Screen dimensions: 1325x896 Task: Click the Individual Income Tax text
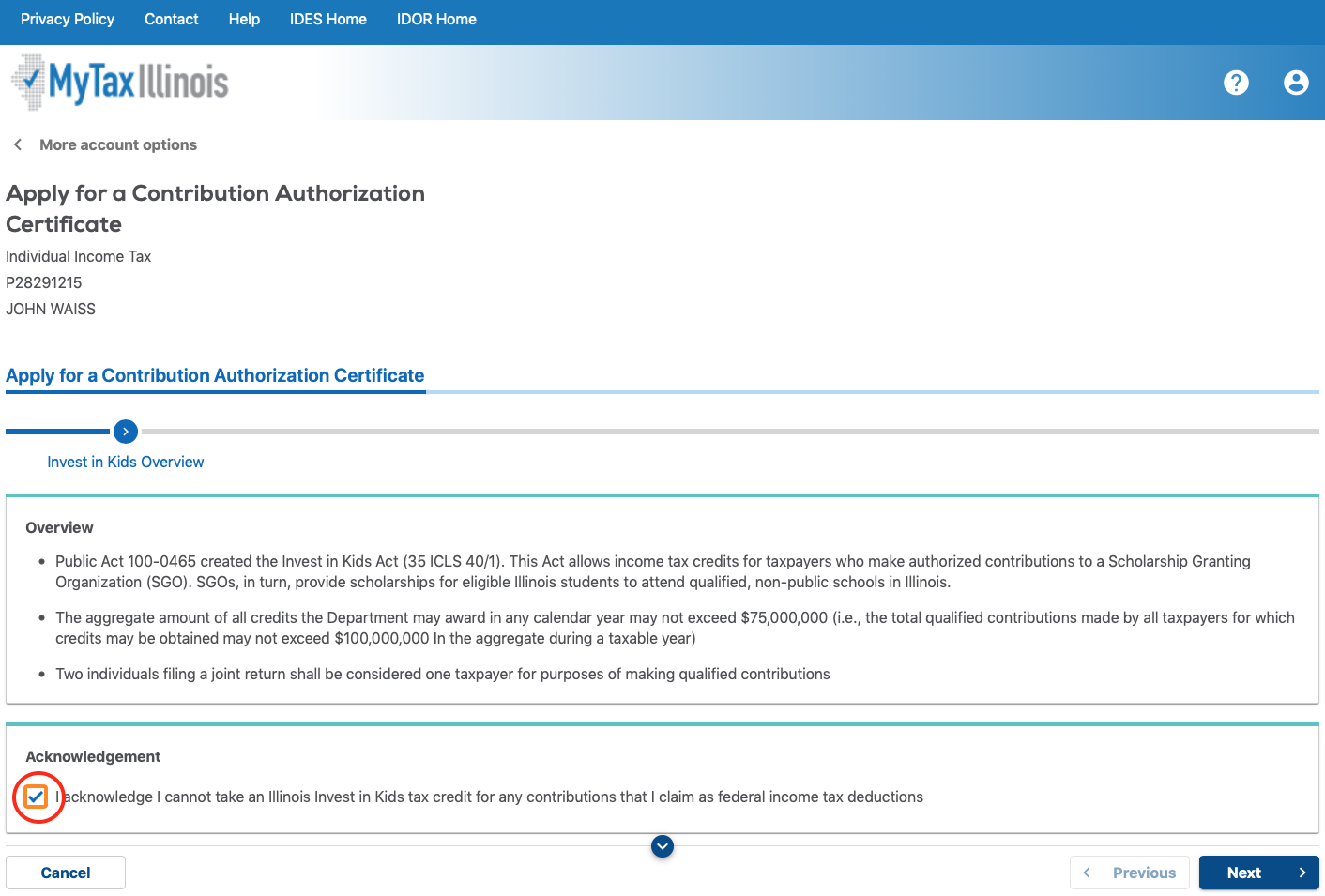[78, 256]
